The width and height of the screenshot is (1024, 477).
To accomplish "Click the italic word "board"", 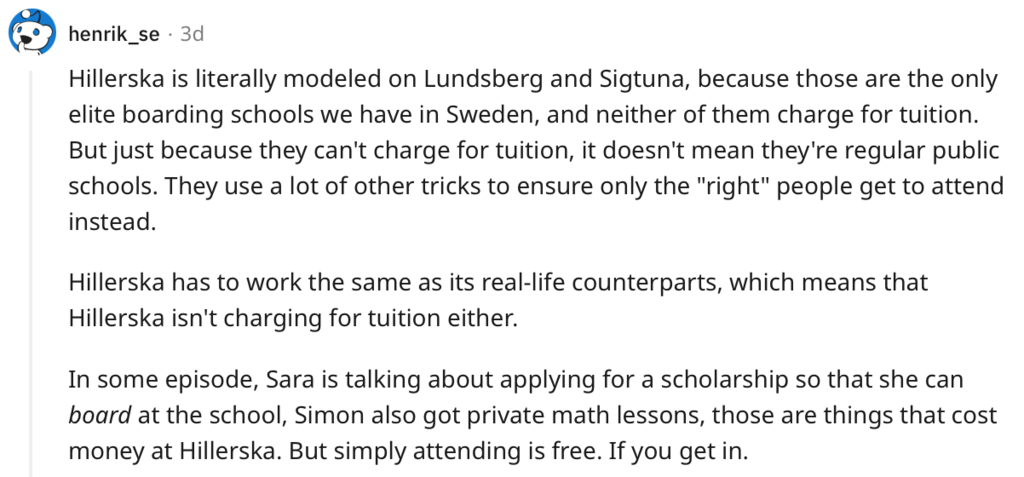I will [x=99, y=416].
